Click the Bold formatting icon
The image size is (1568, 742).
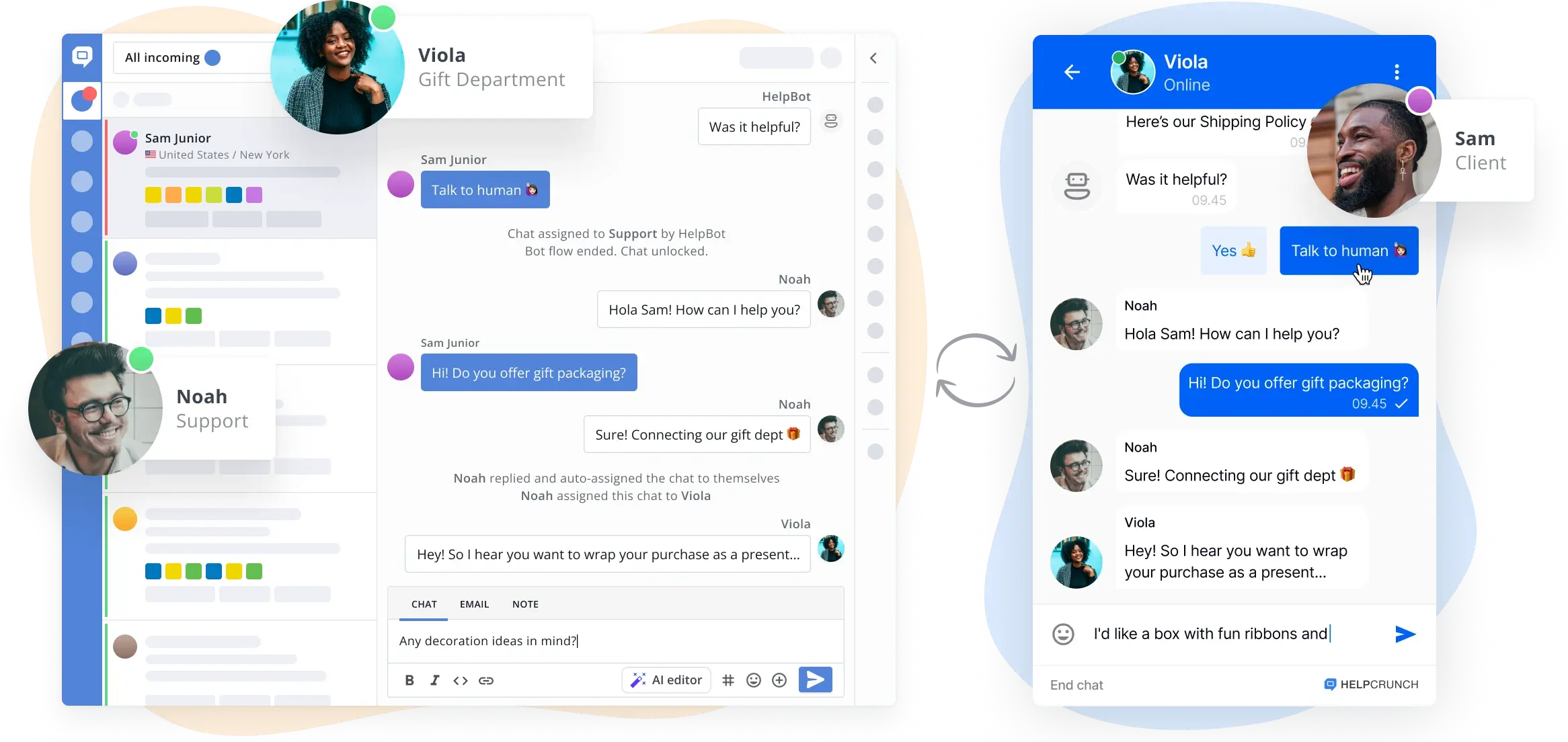point(409,680)
